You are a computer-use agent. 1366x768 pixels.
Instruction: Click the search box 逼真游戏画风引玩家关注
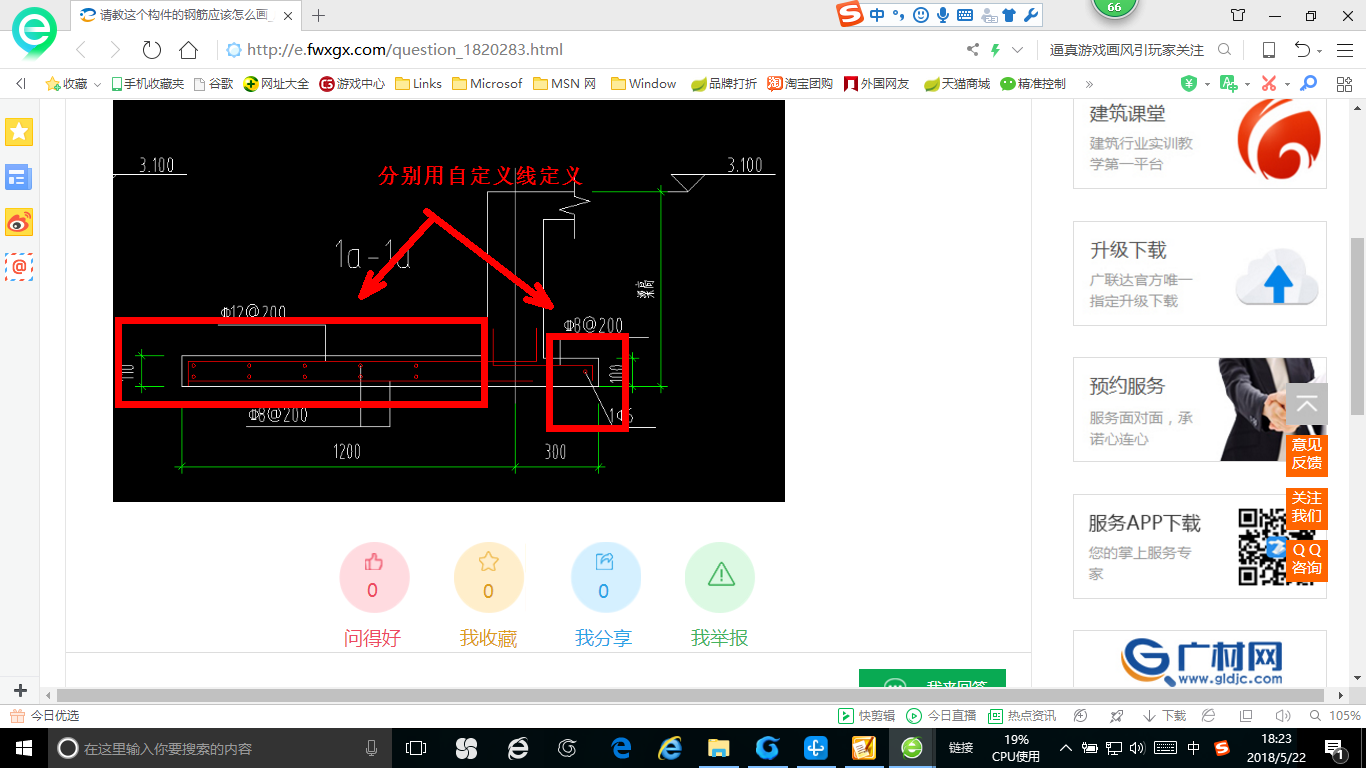[x=1127, y=50]
